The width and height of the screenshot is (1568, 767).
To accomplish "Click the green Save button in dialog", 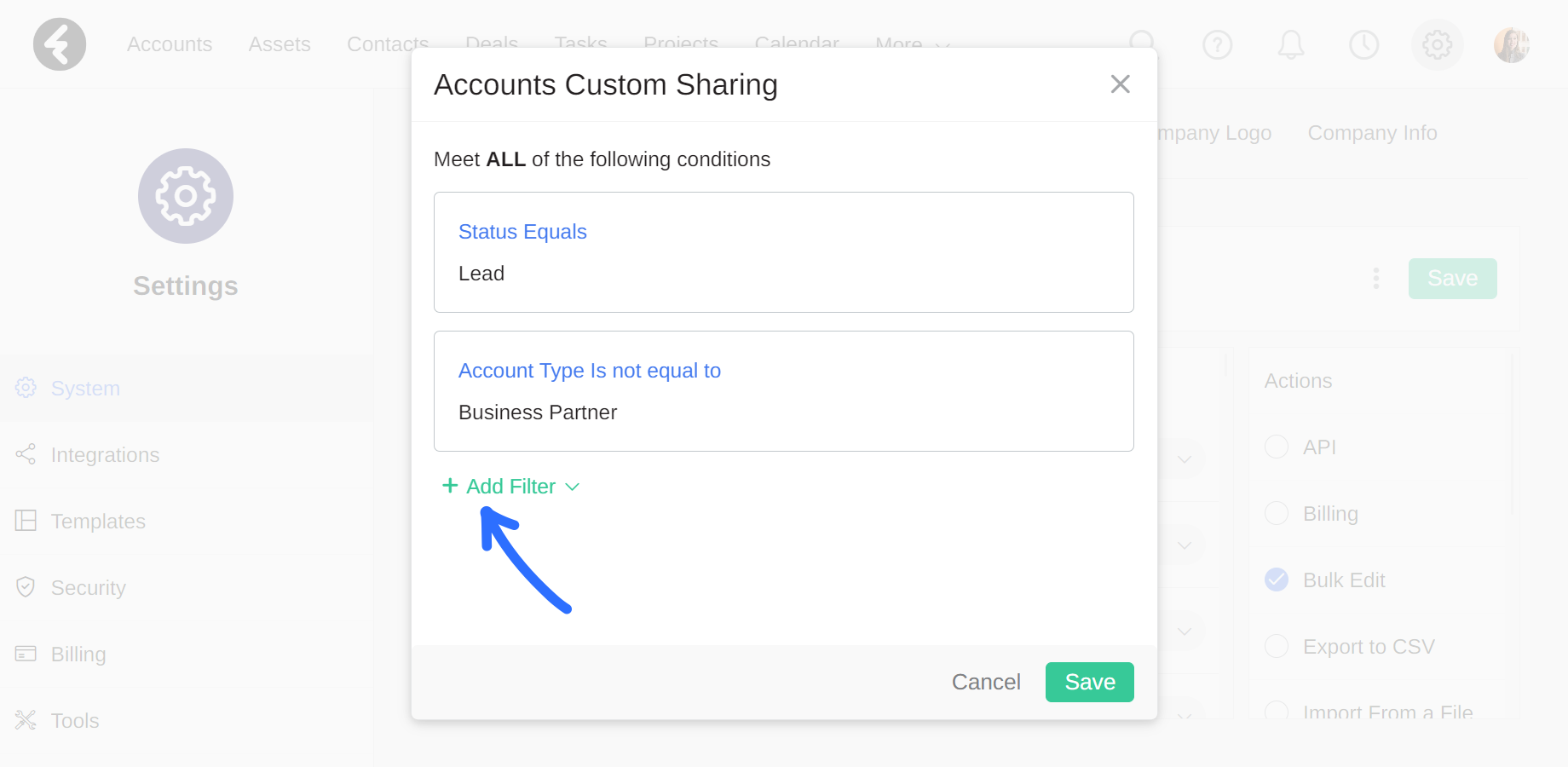I will pyautogui.click(x=1090, y=682).
